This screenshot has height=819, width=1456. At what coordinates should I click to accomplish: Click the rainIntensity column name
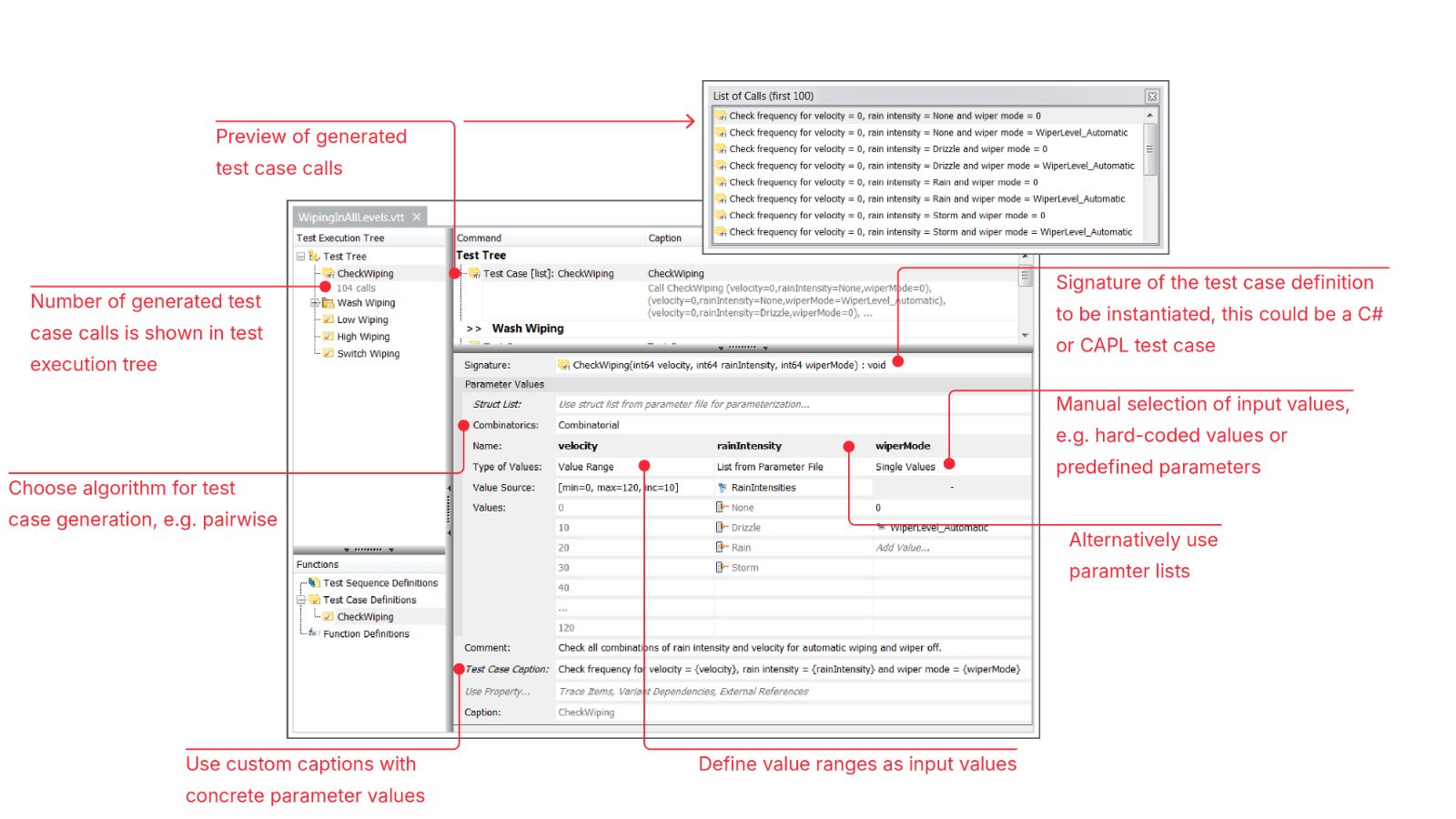749,446
